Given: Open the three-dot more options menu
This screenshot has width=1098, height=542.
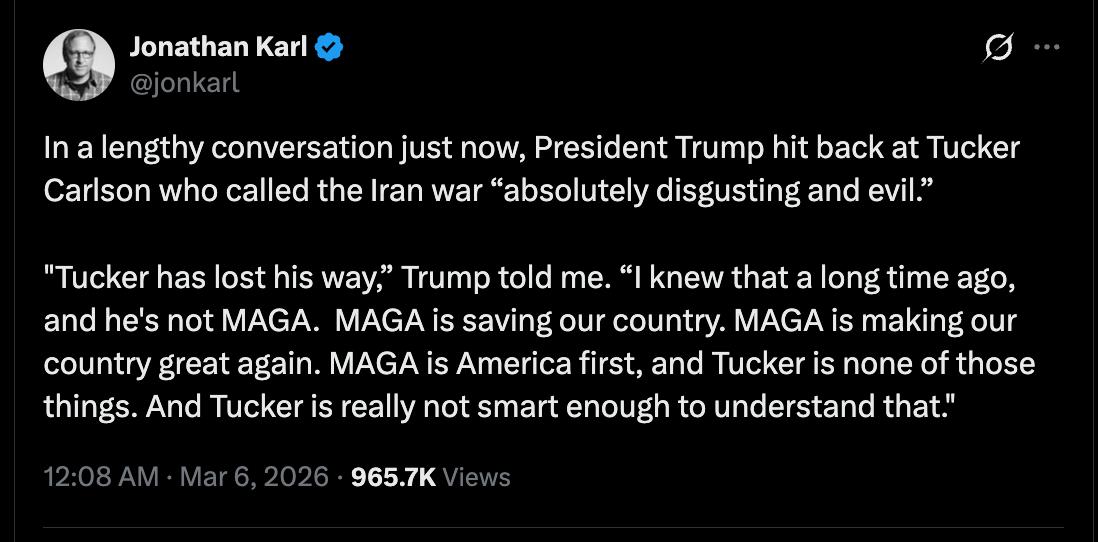Looking at the screenshot, I should coord(1046,47).
